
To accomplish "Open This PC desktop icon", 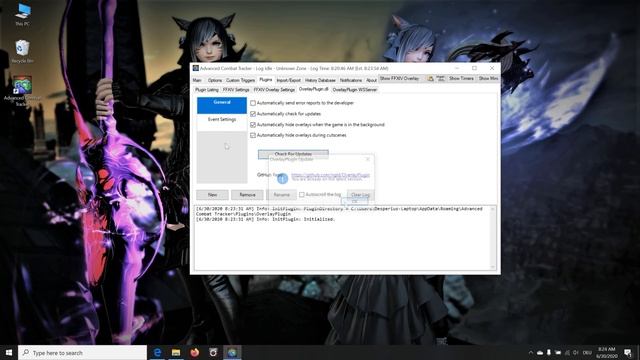I will [22, 14].
